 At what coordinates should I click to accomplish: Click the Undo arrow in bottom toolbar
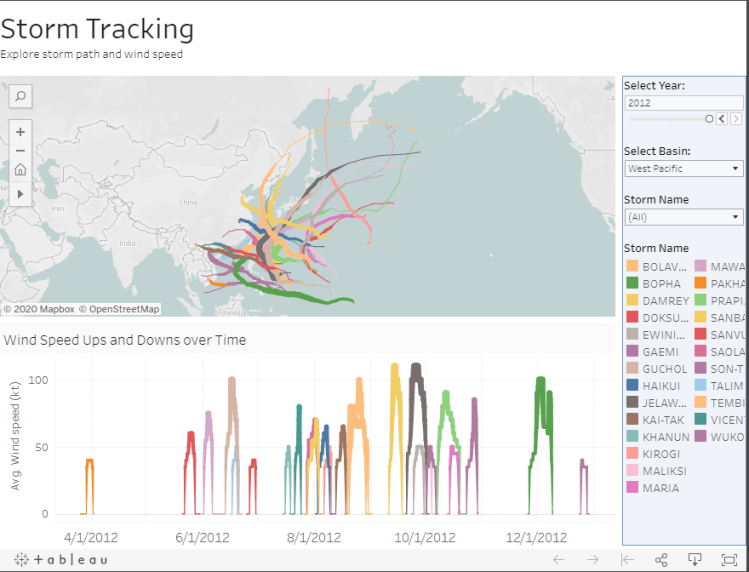[559, 560]
